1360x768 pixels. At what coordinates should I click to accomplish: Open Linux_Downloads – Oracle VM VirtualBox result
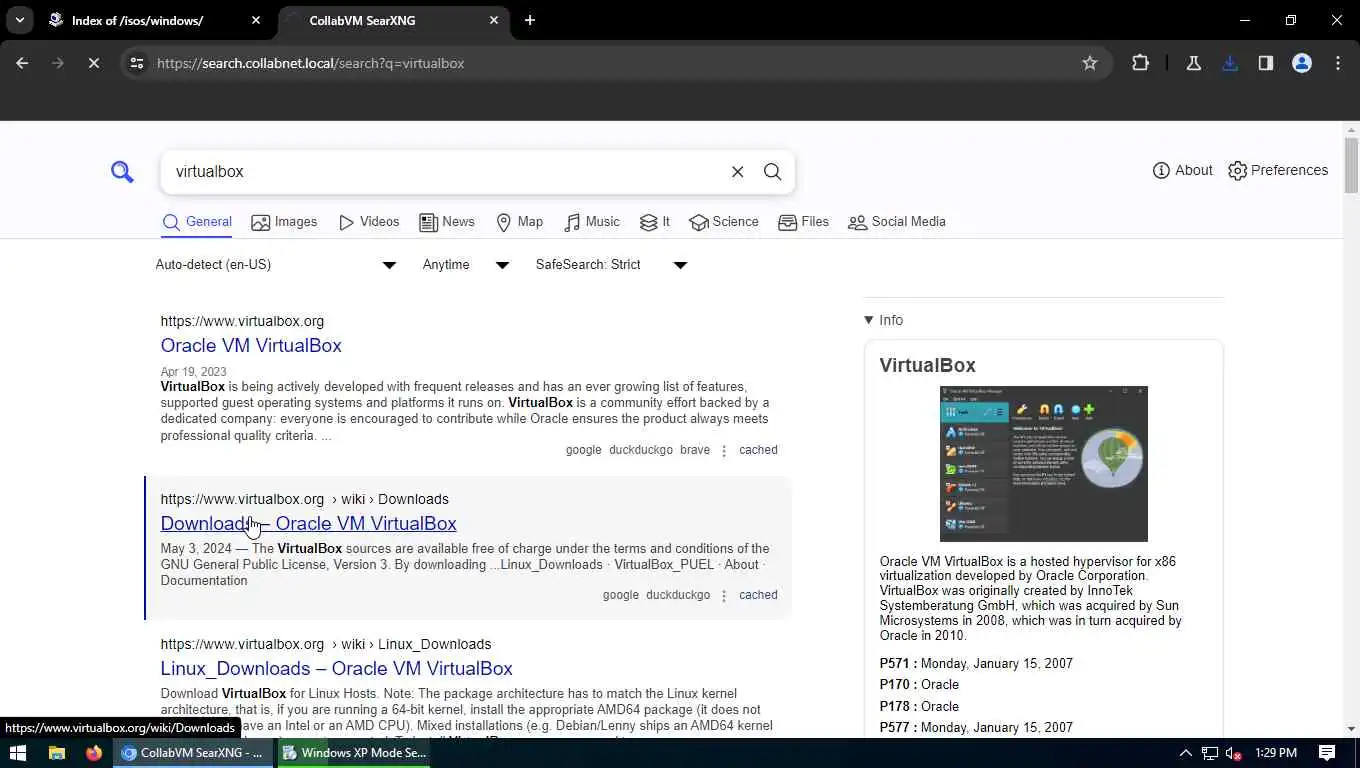coord(336,668)
